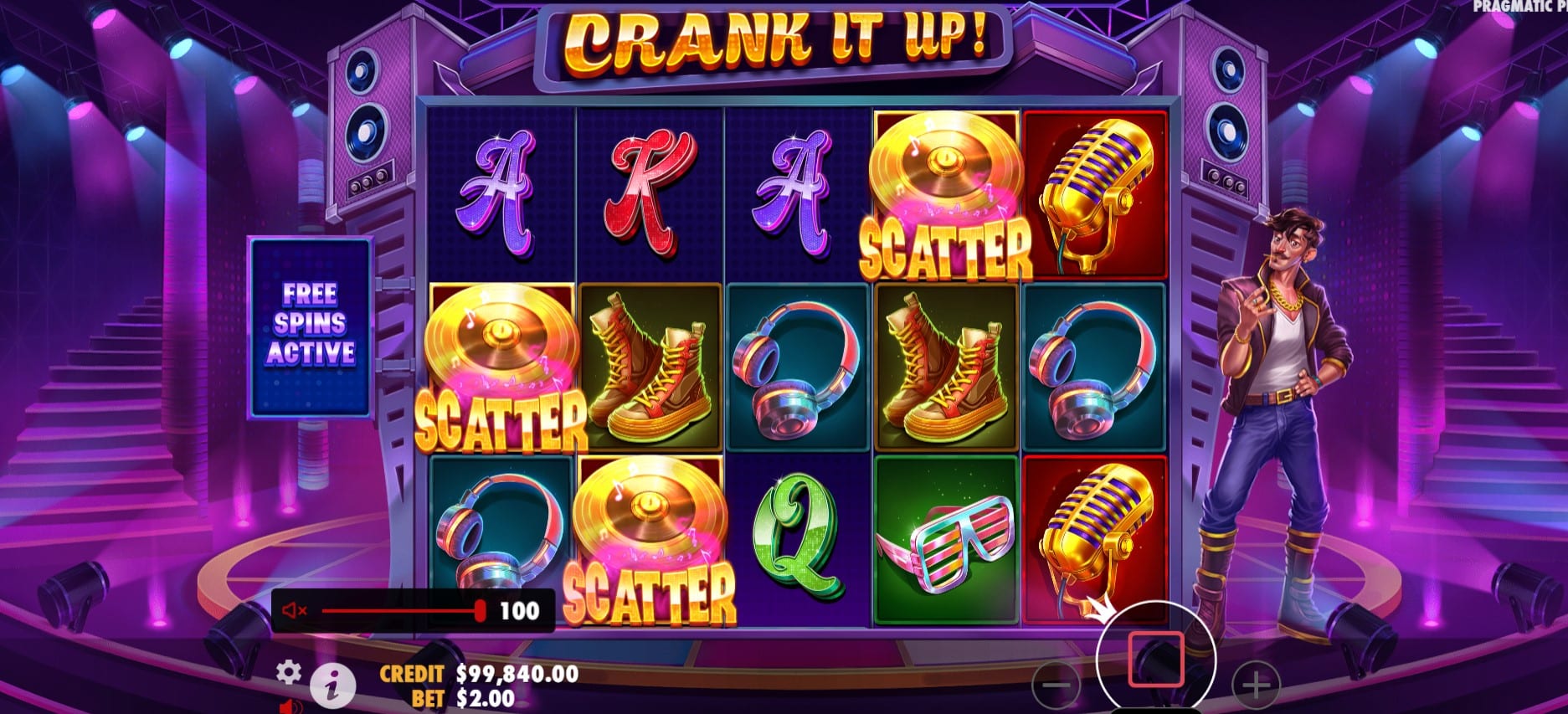Click the striped sunglasses symbol
1568x714 pixels.
tap(946, 539)
